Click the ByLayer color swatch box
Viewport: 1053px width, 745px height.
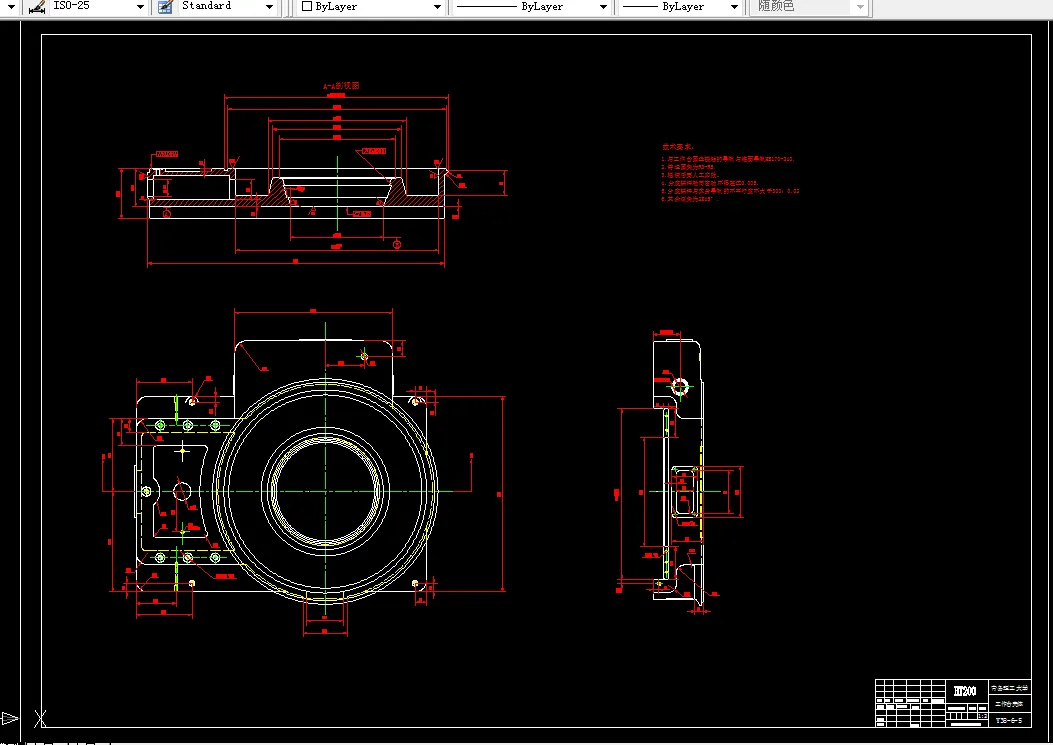(307, 6)
